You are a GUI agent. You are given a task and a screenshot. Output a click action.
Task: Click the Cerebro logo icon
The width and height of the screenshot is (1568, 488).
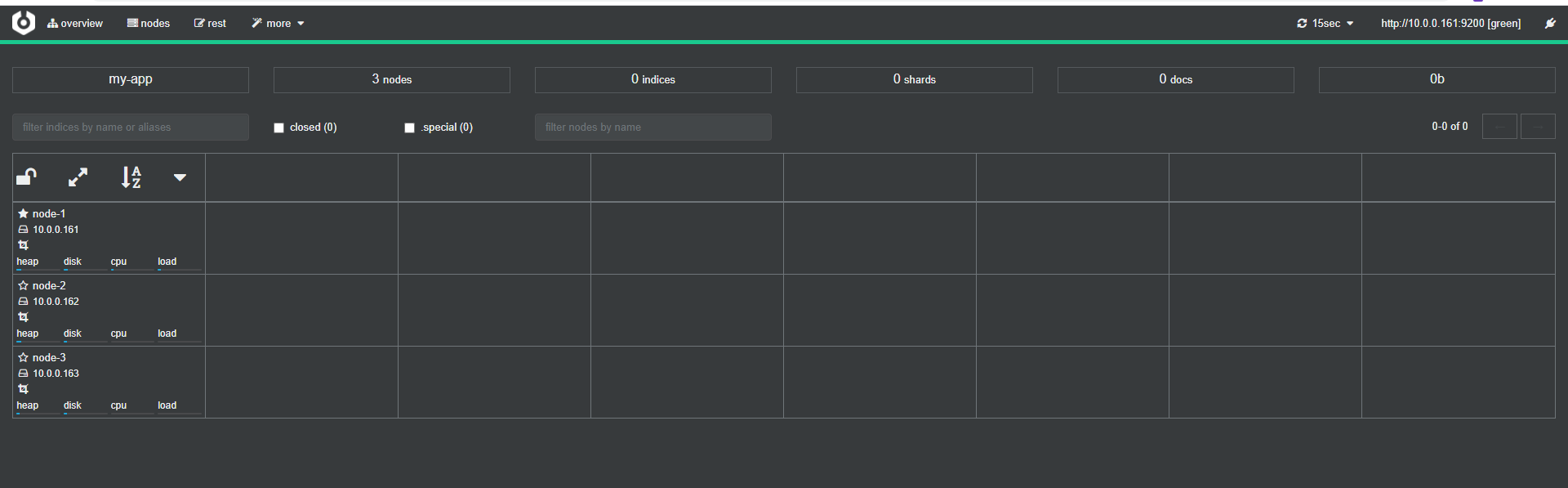(x=24, y=23)
